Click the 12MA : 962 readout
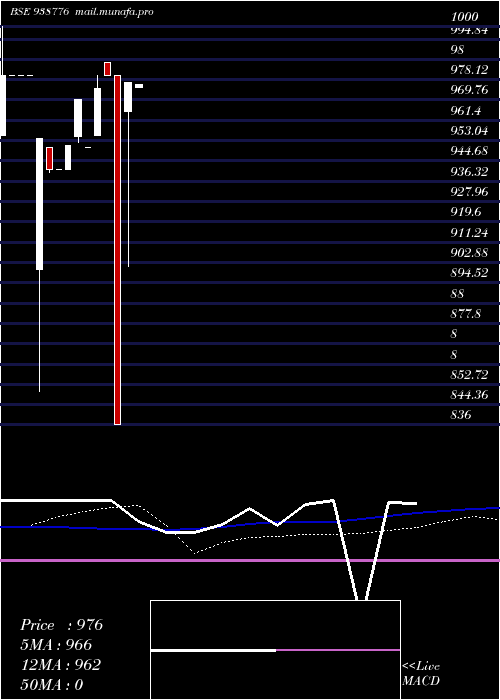This screenshot has width=500, height=700. pos(61,665)
